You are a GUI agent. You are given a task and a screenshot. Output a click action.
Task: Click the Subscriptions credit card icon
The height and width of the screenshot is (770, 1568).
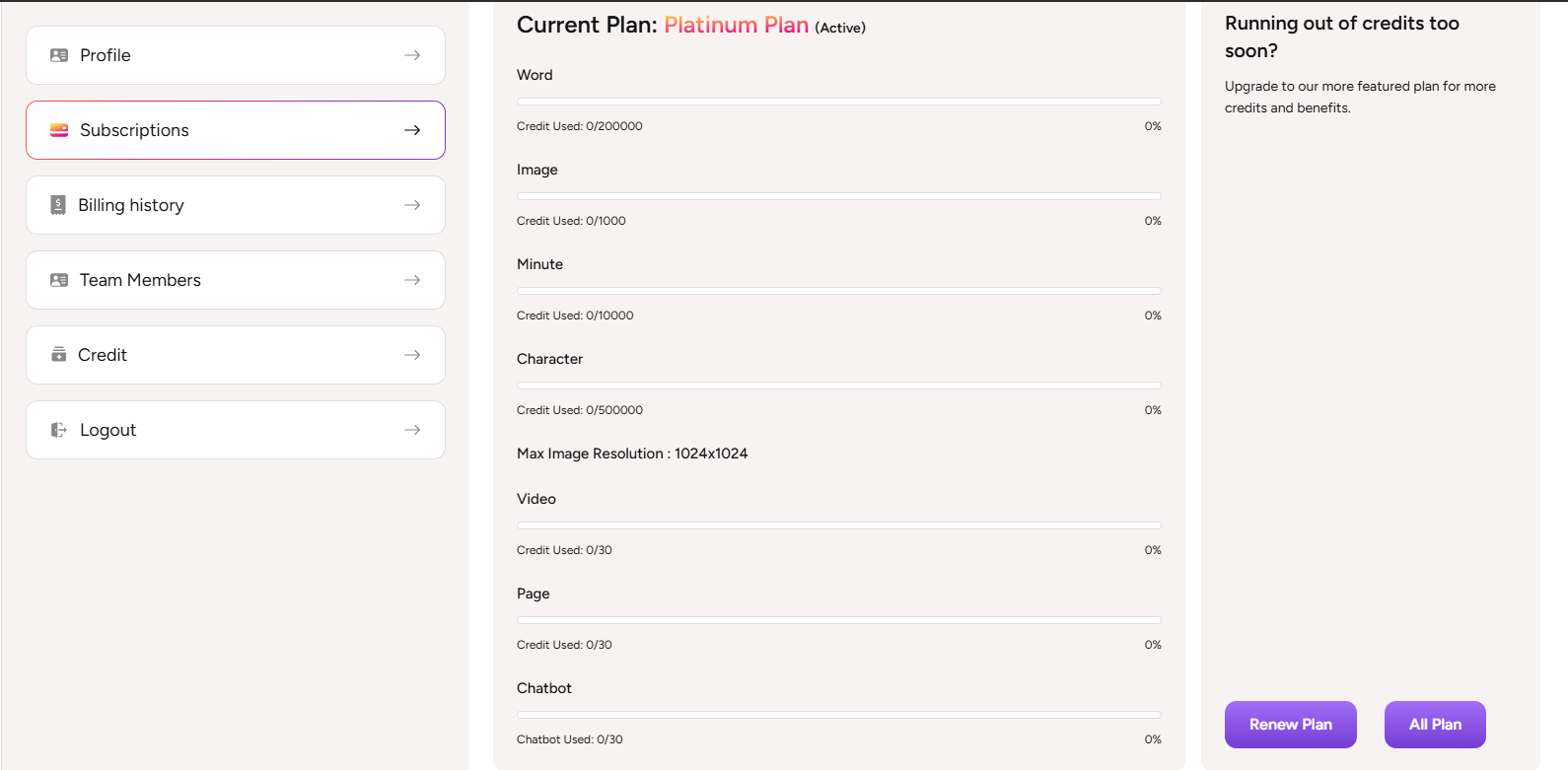pos(59,130)
